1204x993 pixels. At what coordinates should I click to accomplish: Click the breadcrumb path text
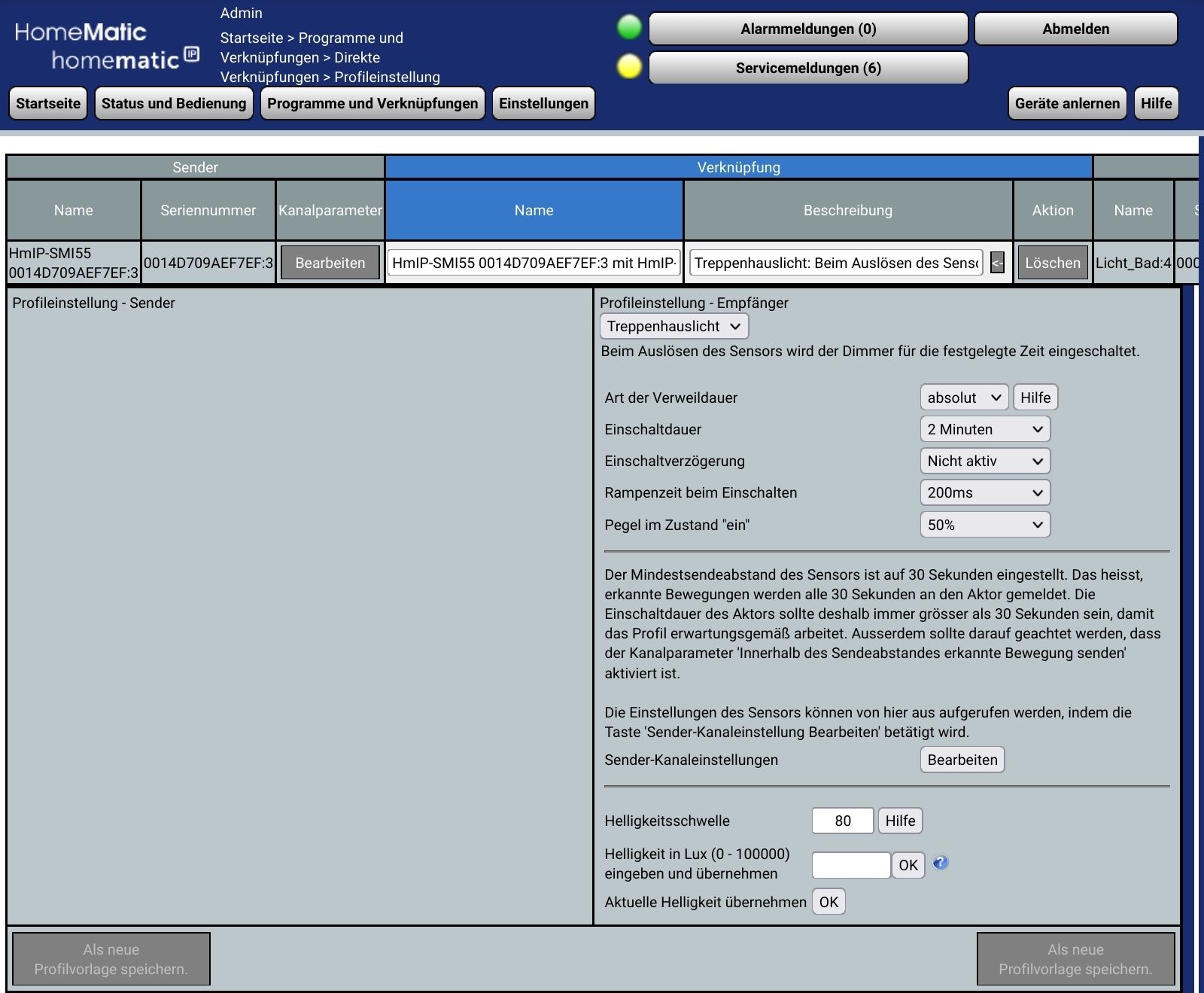click(x=330, y=57)
